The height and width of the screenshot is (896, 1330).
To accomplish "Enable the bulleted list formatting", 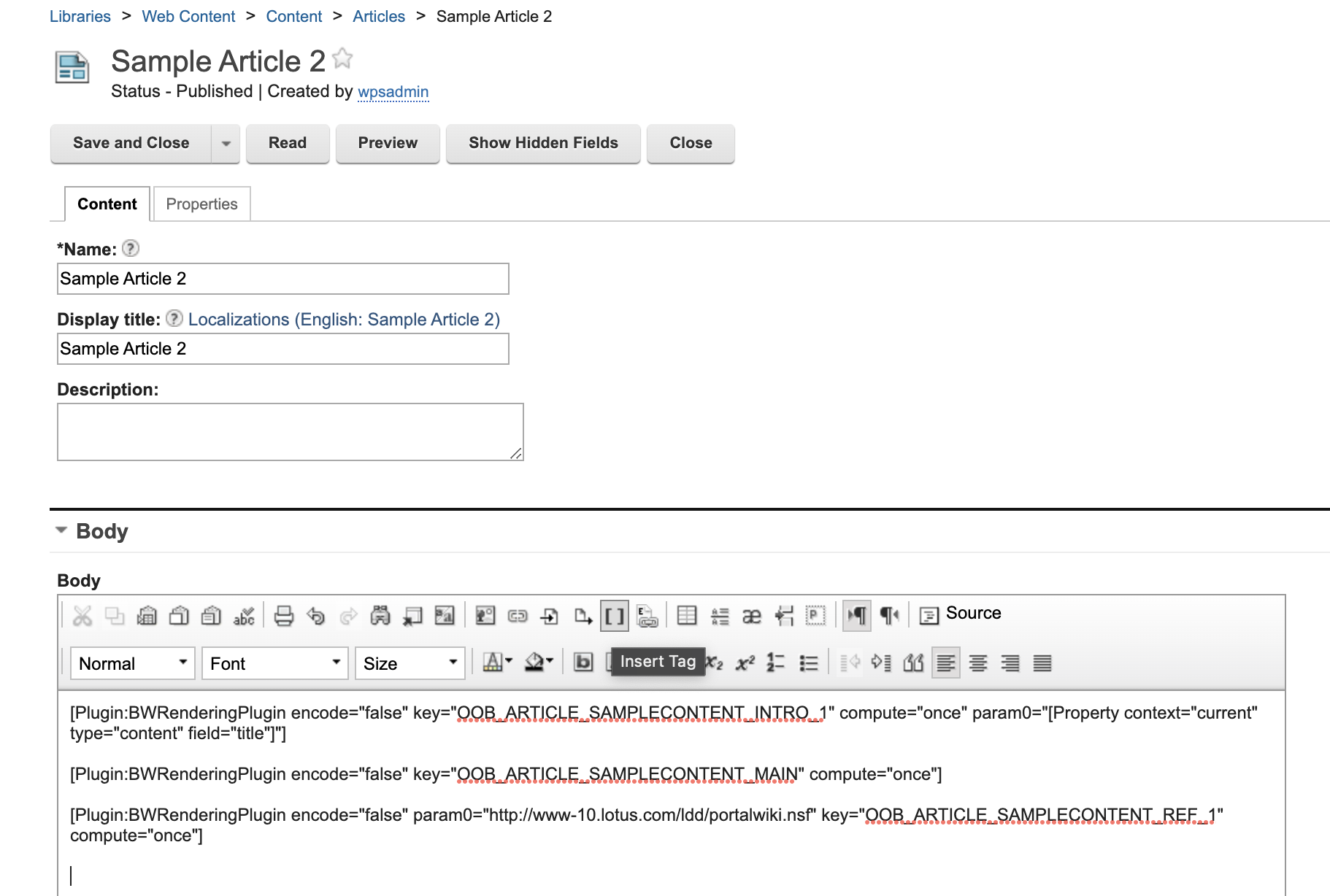I will coord(809,663).
